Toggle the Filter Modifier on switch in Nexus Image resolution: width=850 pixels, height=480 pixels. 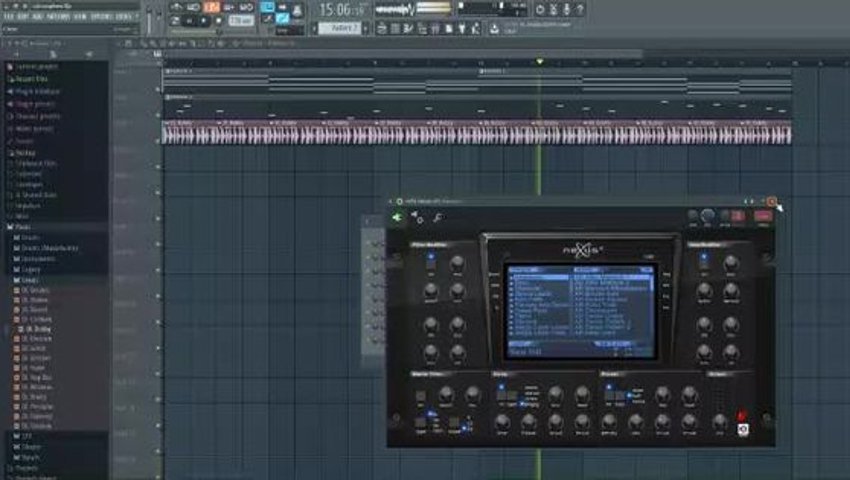pyautogui.click(x=431, y=258)
